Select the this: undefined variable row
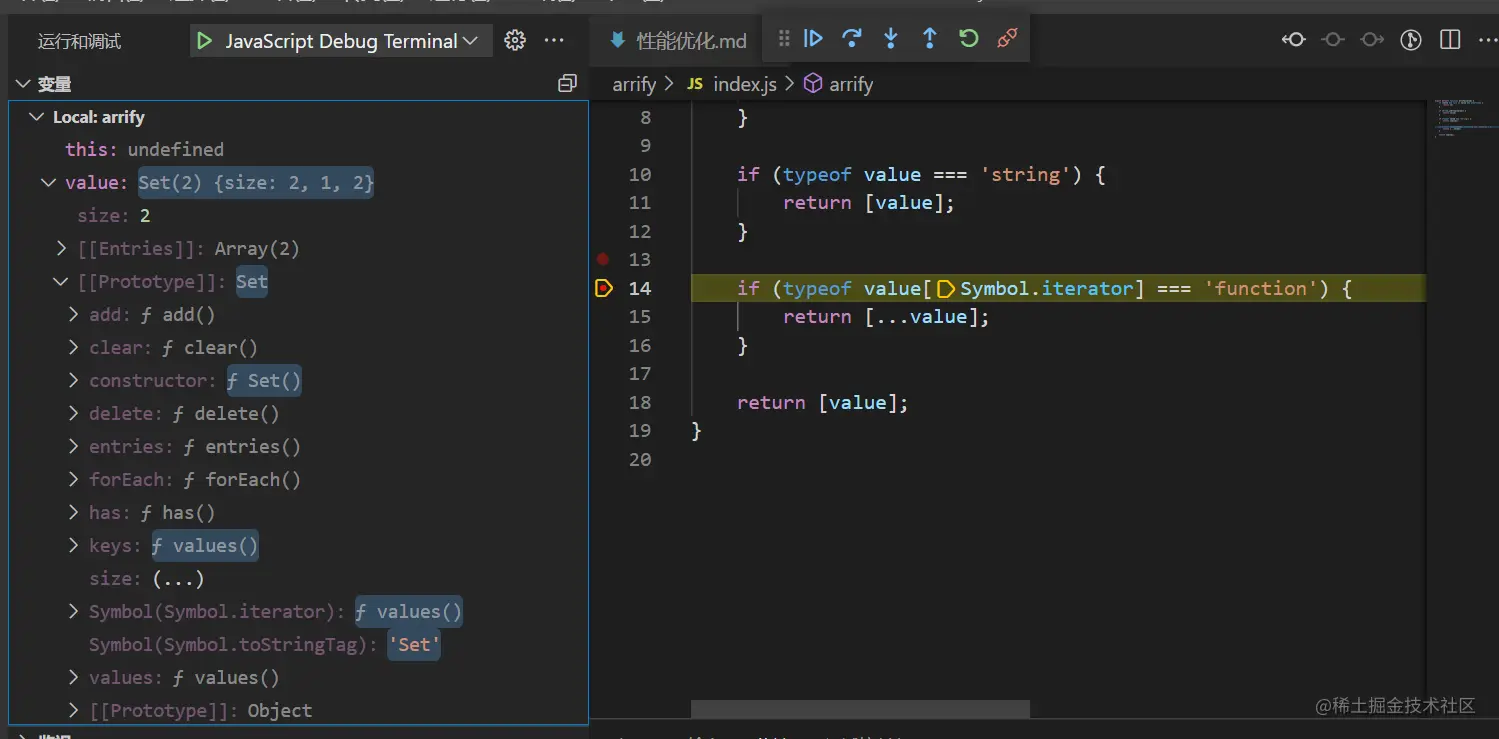Viewport: 1499px width, 739px height. click(298, 150)
